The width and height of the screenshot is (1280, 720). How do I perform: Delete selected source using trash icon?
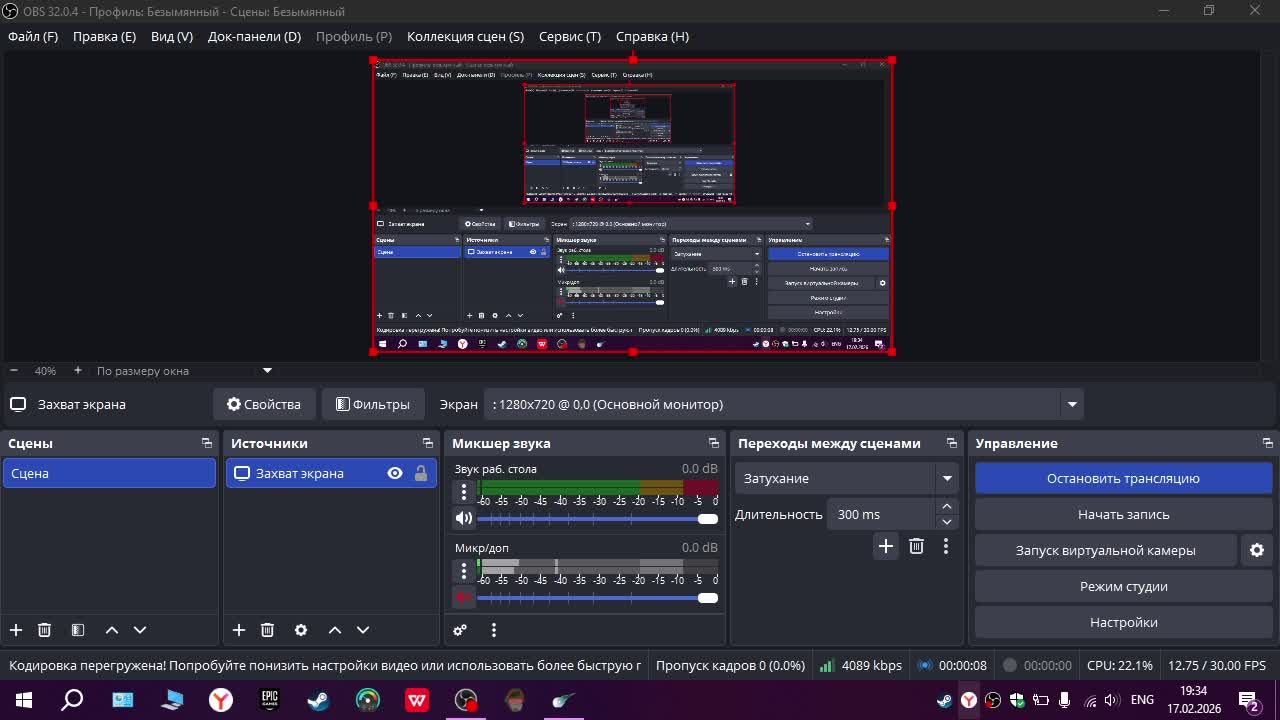point(267,630)
